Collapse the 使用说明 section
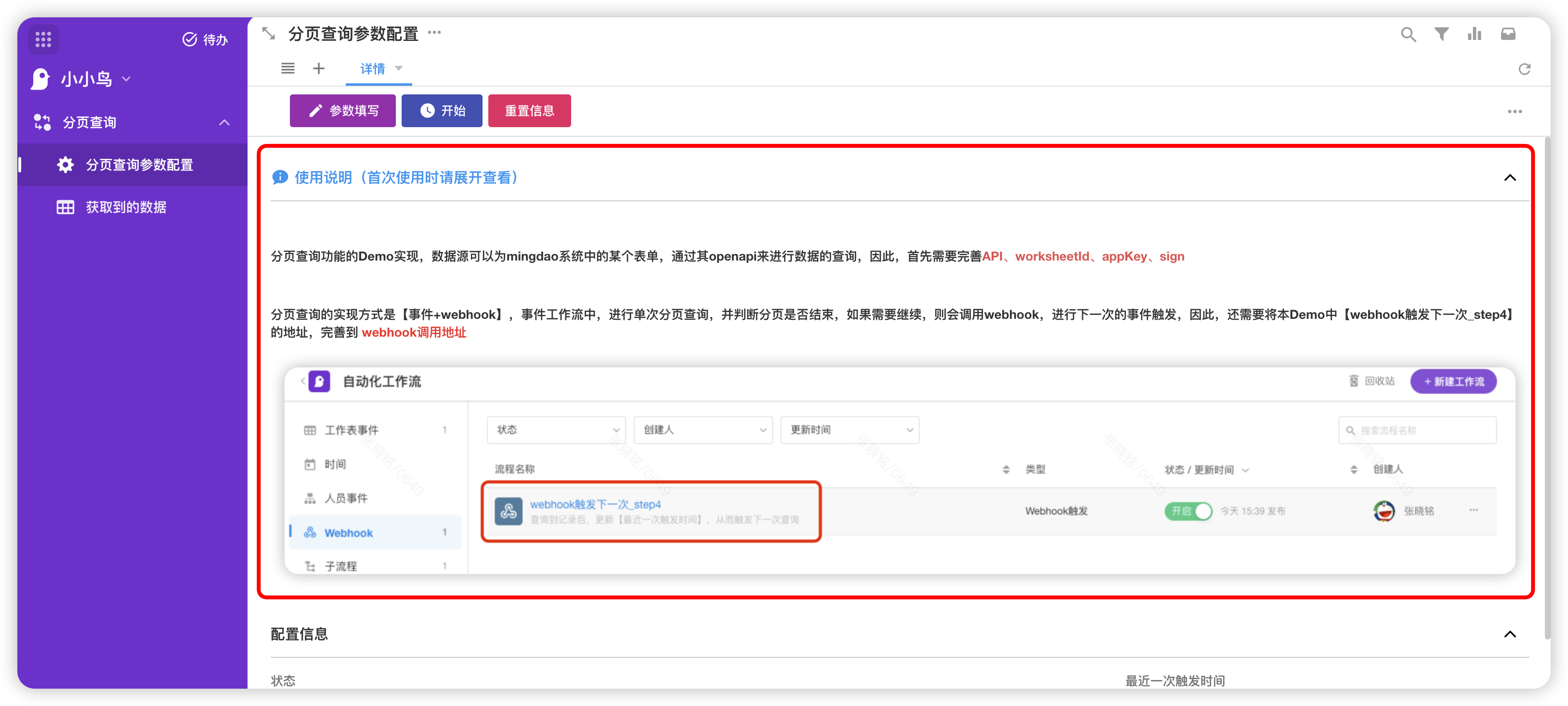Screen dimensions: 1568x706 (1510, 178)
